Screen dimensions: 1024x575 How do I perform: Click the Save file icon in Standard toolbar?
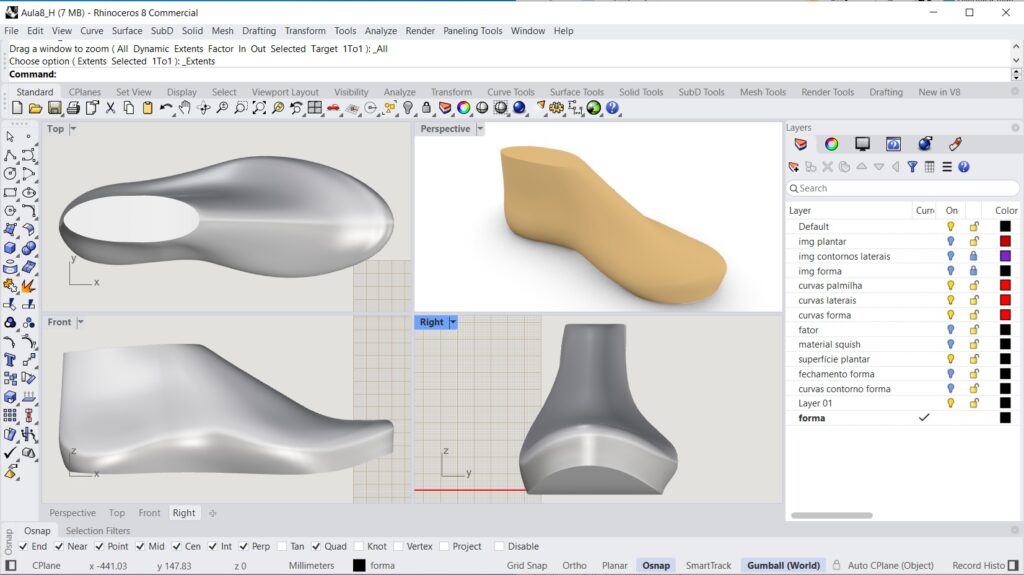[54, 108]
